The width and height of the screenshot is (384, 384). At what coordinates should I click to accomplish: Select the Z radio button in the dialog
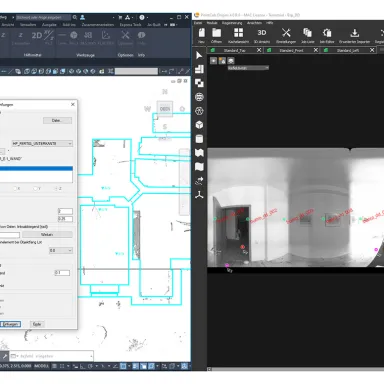56,189
